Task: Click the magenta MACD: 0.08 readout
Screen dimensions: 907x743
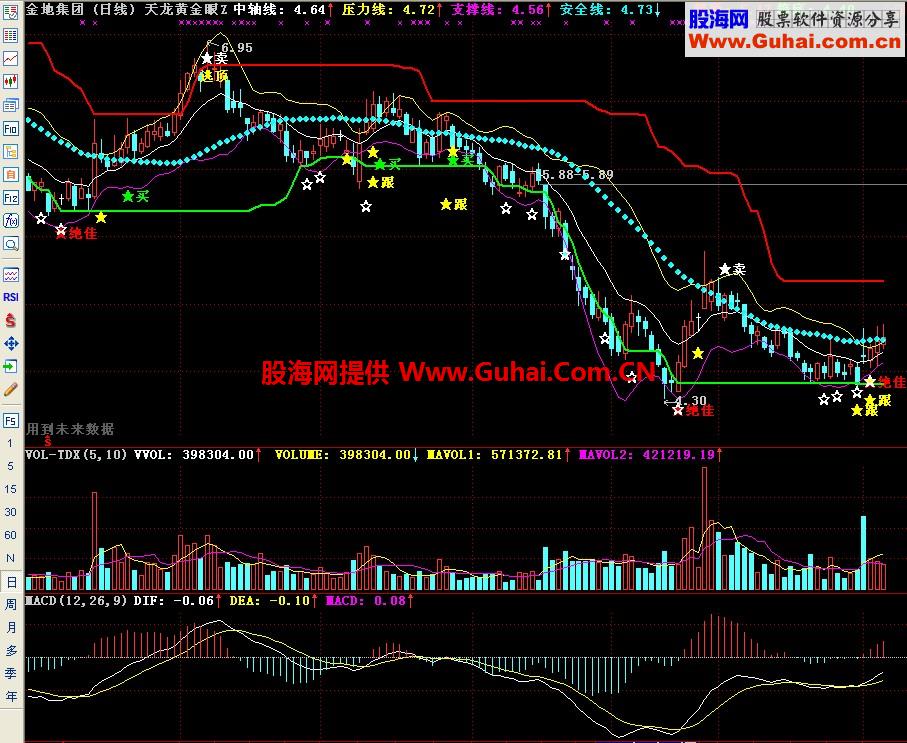Action: click(x=366, y=601)
